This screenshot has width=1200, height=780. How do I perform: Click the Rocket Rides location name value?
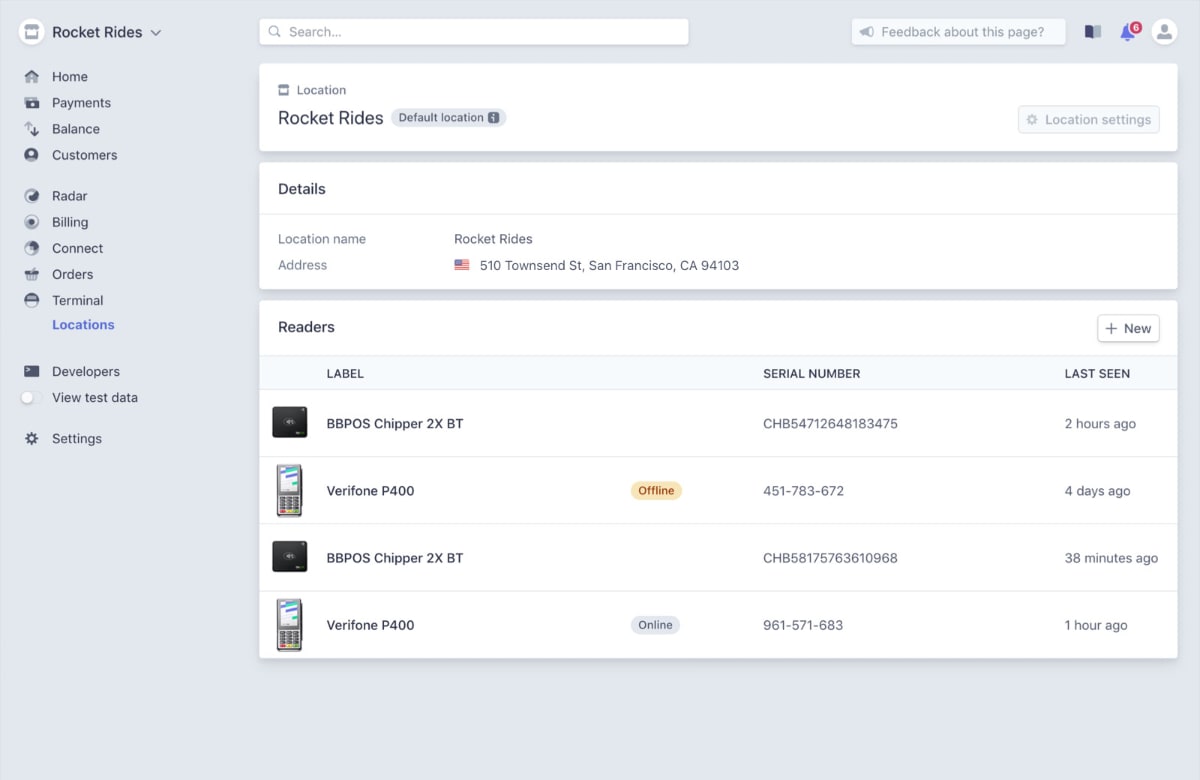pos(493,239)
